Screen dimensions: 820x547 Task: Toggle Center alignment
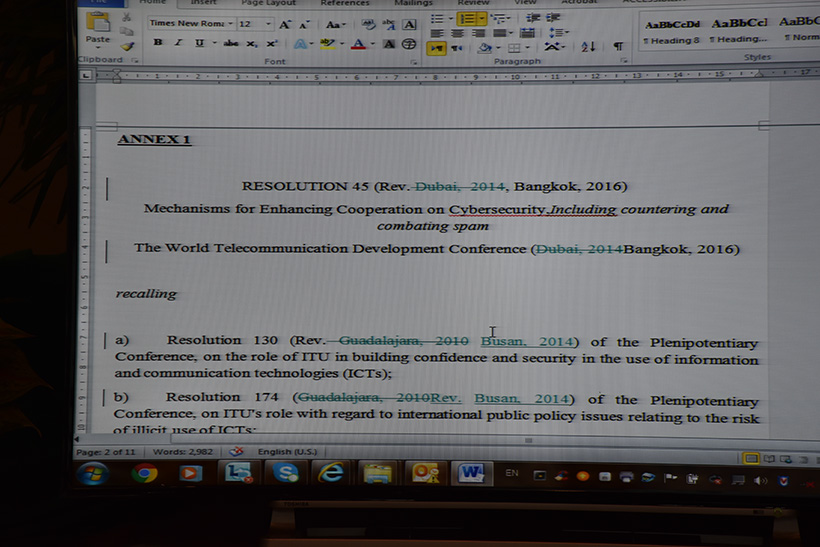[x=458, y=33]
